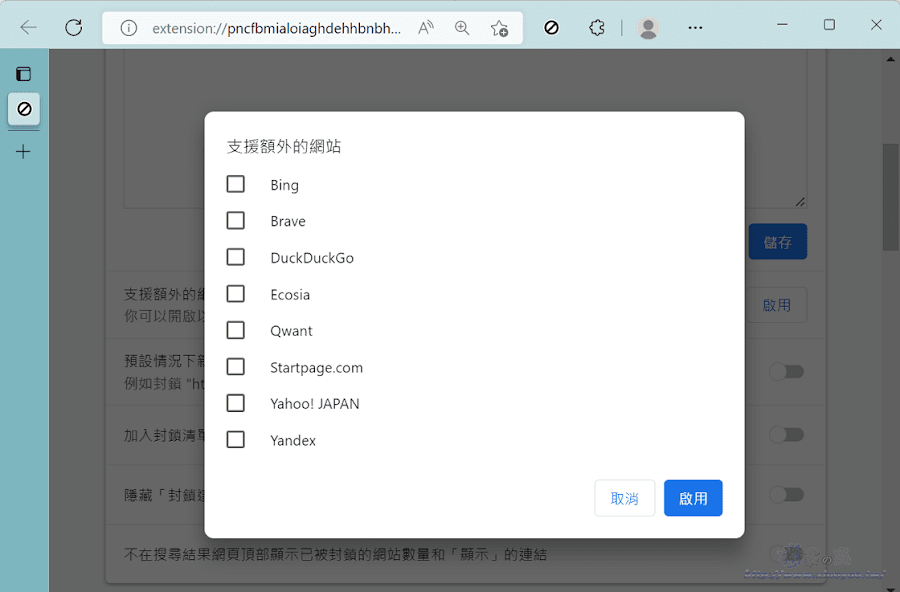Check the Bing checkbox

point(235,184)
